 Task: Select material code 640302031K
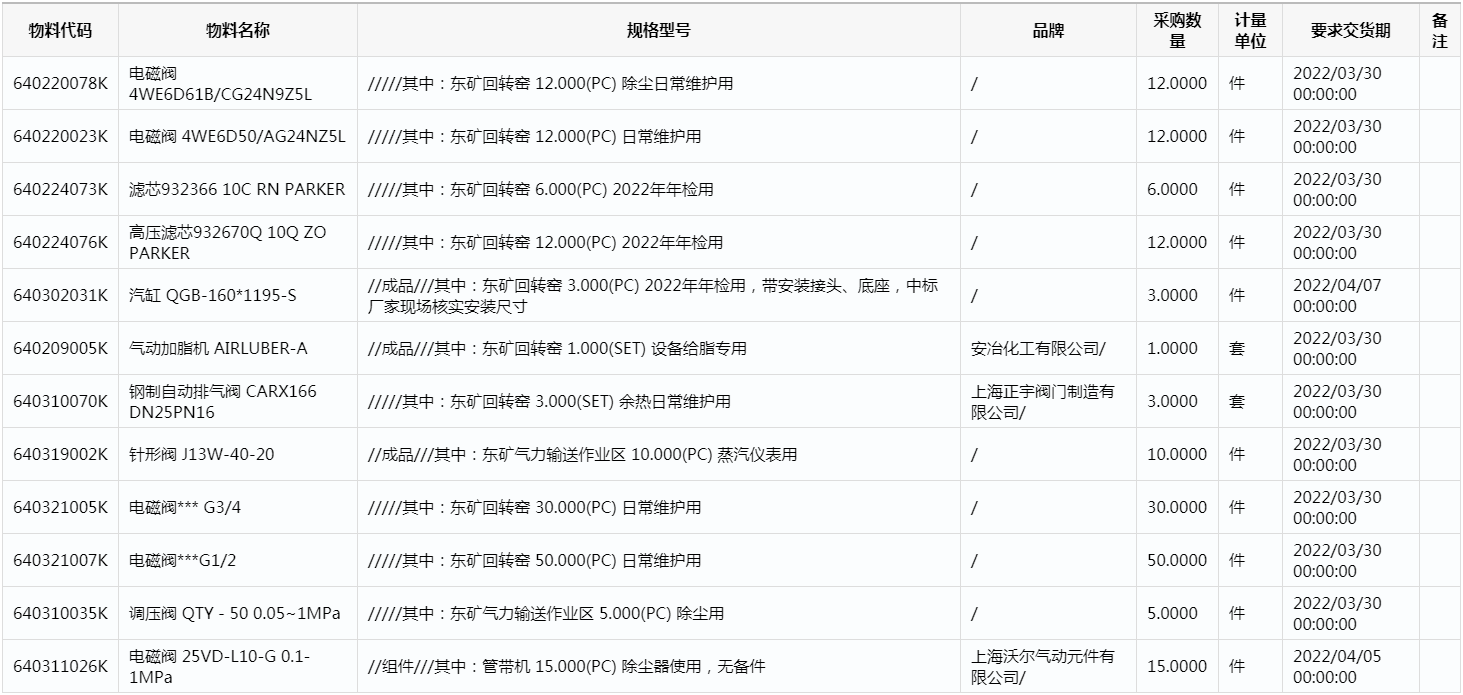coord(60,296)
